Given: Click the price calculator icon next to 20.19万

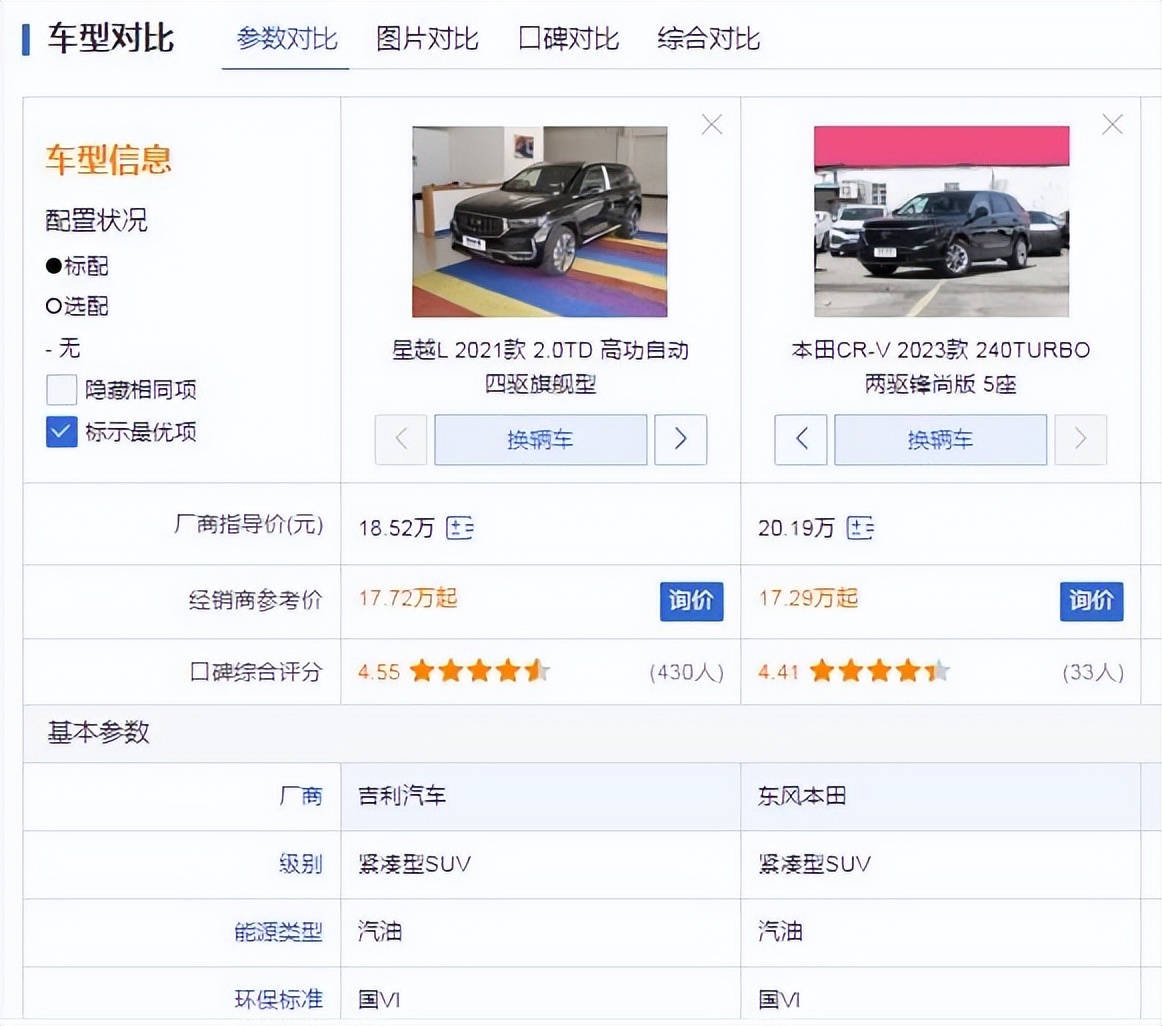Looking at the screenshot, I should tap(860, 527).
